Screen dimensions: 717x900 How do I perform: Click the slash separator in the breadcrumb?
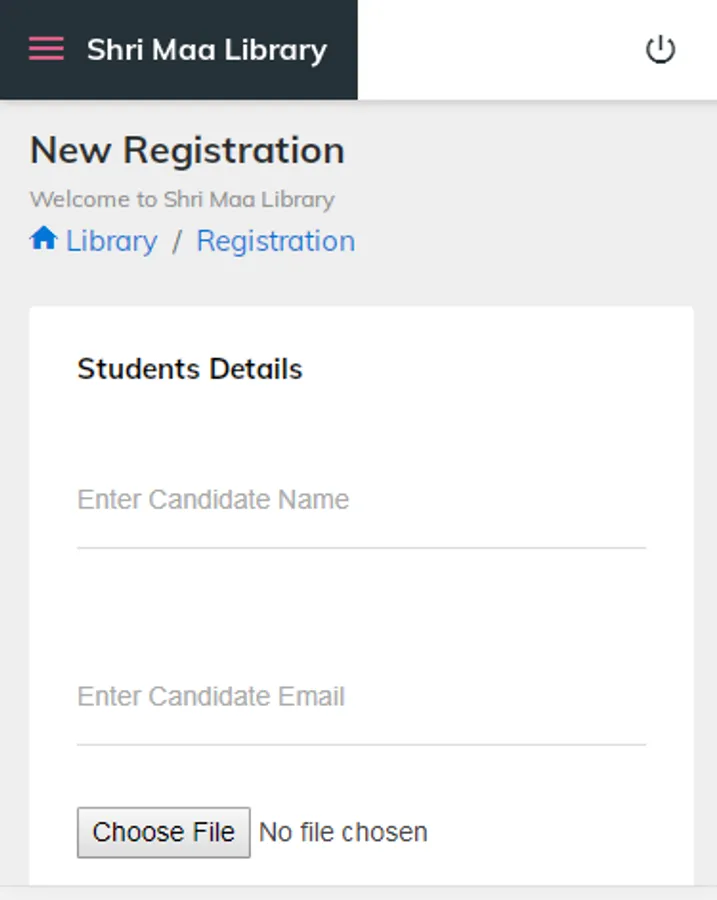[177, 241]
